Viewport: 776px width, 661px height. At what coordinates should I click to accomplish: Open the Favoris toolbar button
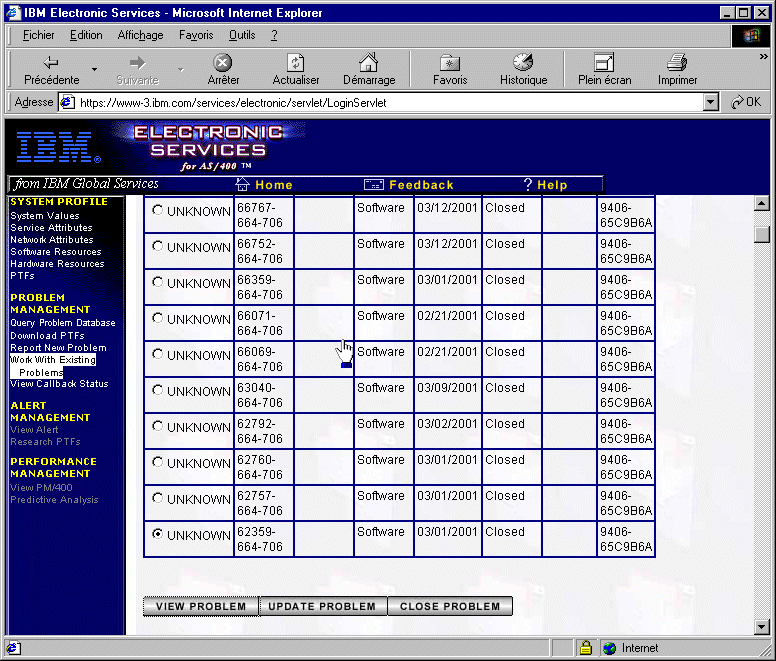click(x=450, y=70)
